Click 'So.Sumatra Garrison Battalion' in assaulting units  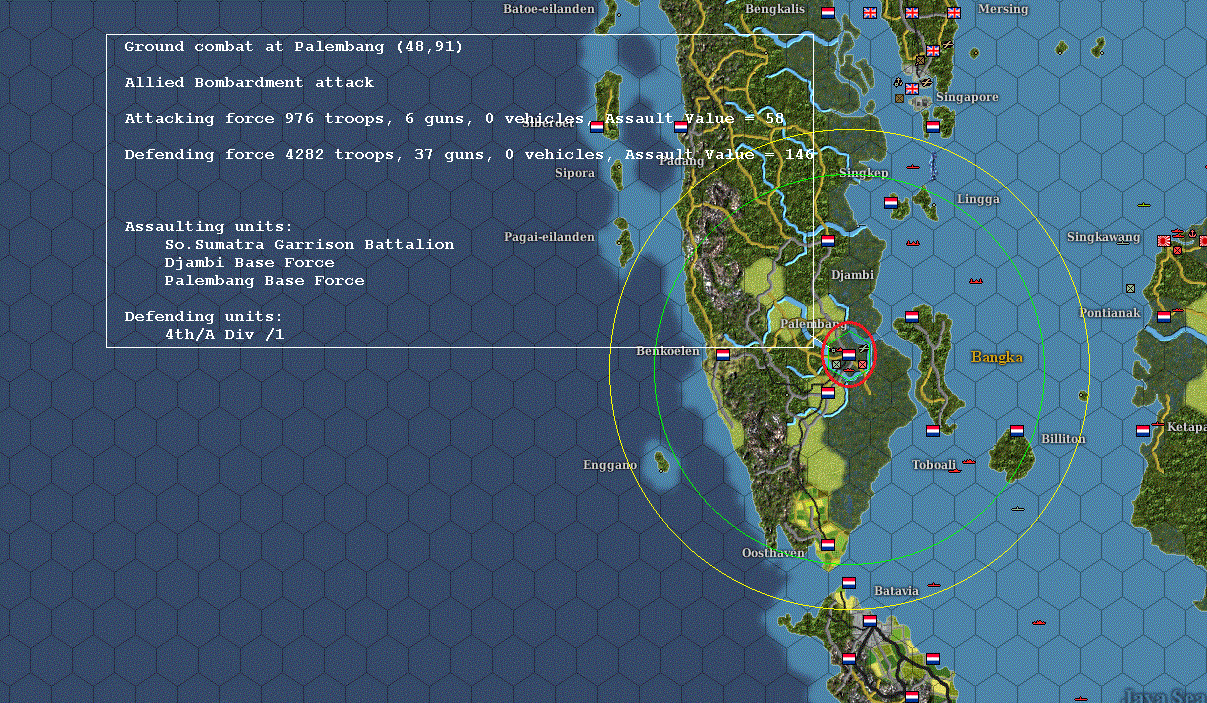click(309, 245)
